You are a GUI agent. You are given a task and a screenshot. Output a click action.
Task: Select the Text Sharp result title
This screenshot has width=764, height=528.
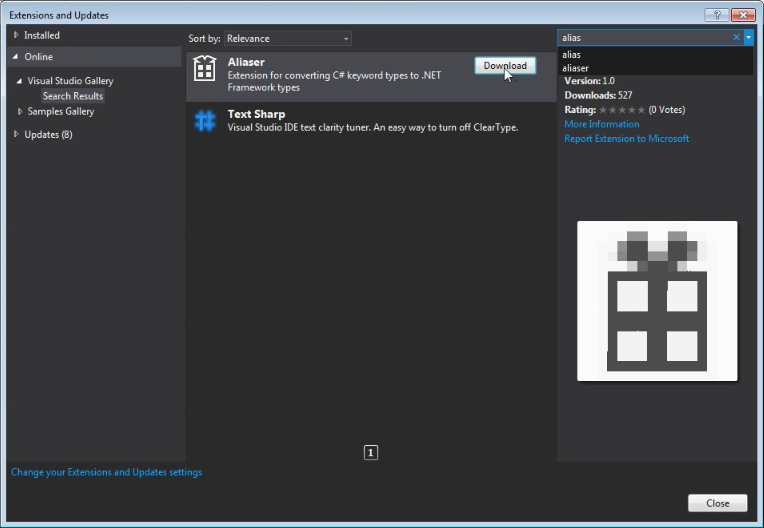tap(256, 114)
